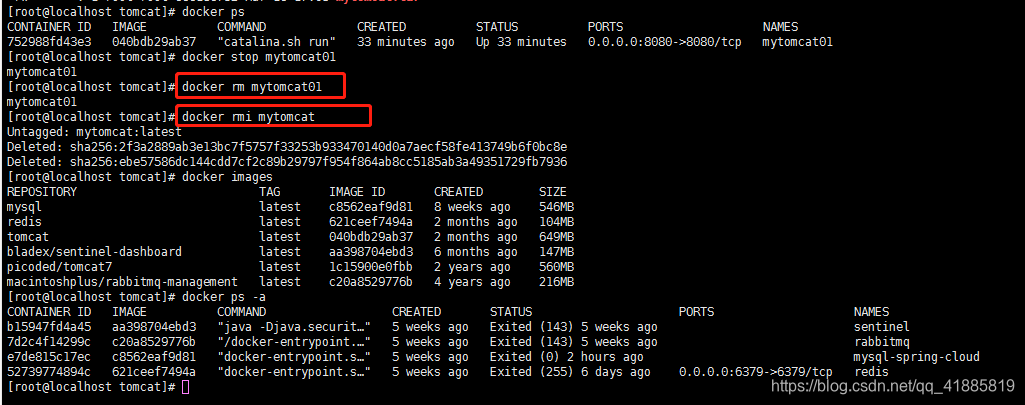Image resolution: width=1025 pixels, height=405 pixels.
Task: Click image ID 621ceef7494a in images list
Action: coord(371,222)
